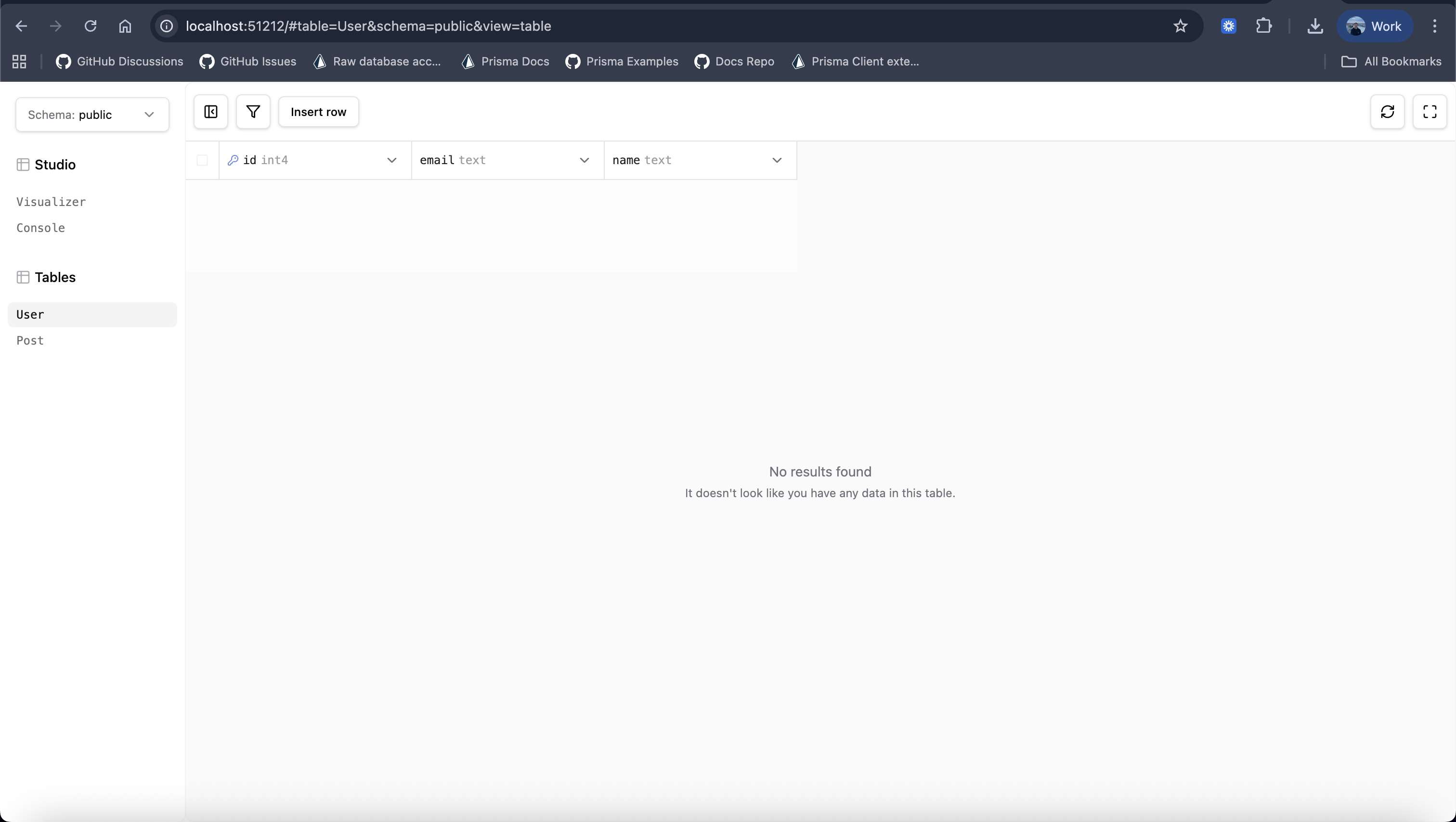Open Chrome downloads icon
1456x822 pixels.
coord(1315,26)
